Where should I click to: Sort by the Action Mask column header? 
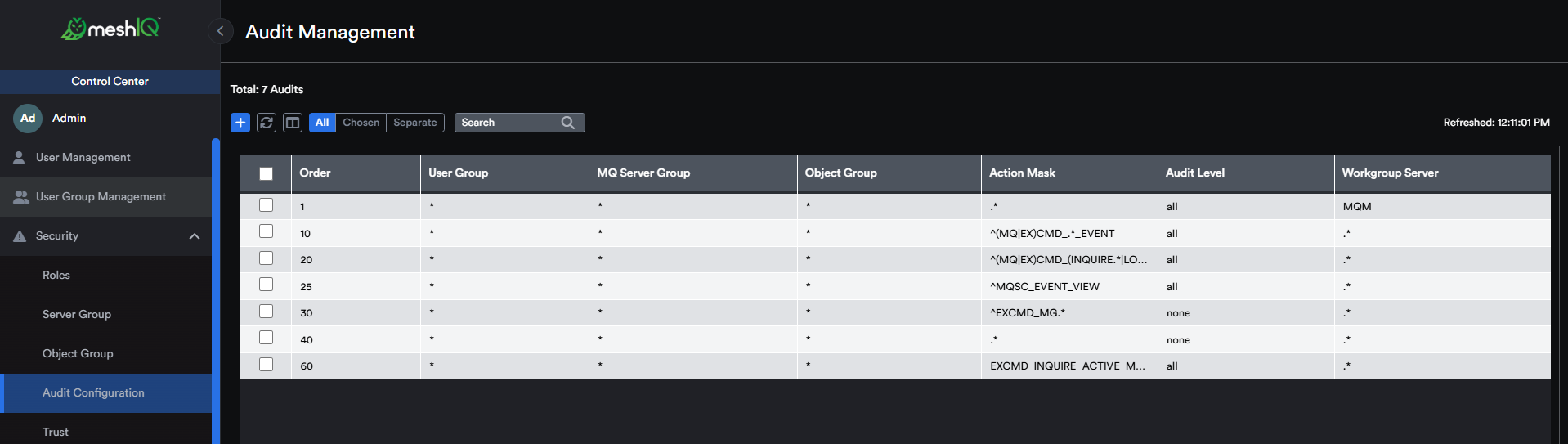1069,173
